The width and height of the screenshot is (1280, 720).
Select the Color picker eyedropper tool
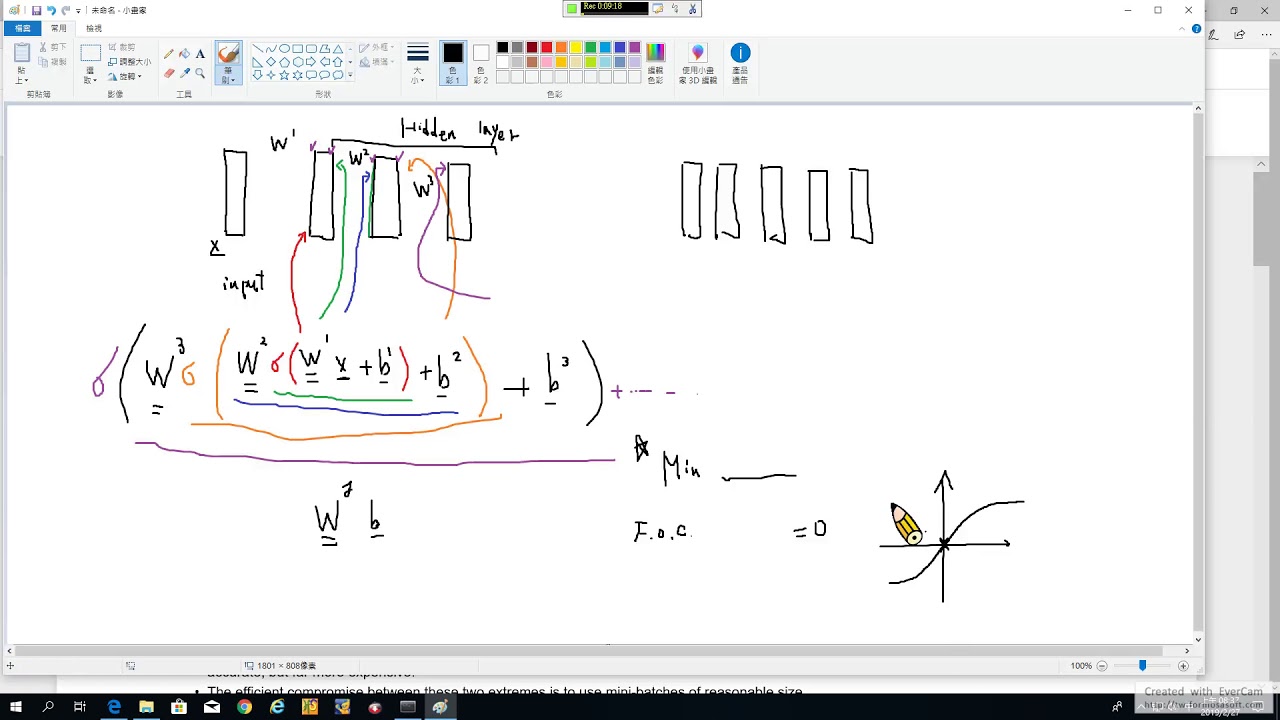tap(184, 73)
